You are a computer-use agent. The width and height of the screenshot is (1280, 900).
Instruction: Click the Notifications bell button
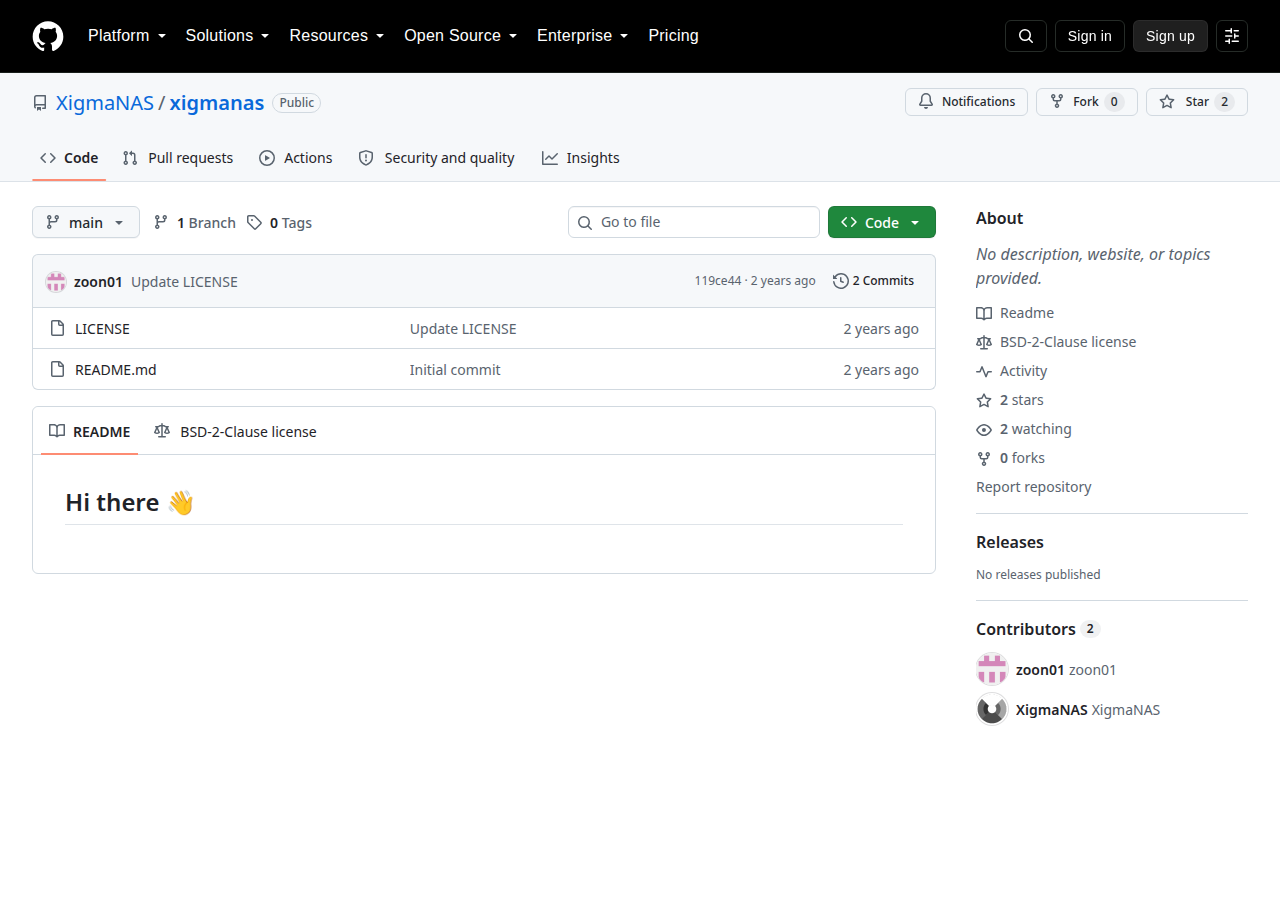tap(966, 102)
